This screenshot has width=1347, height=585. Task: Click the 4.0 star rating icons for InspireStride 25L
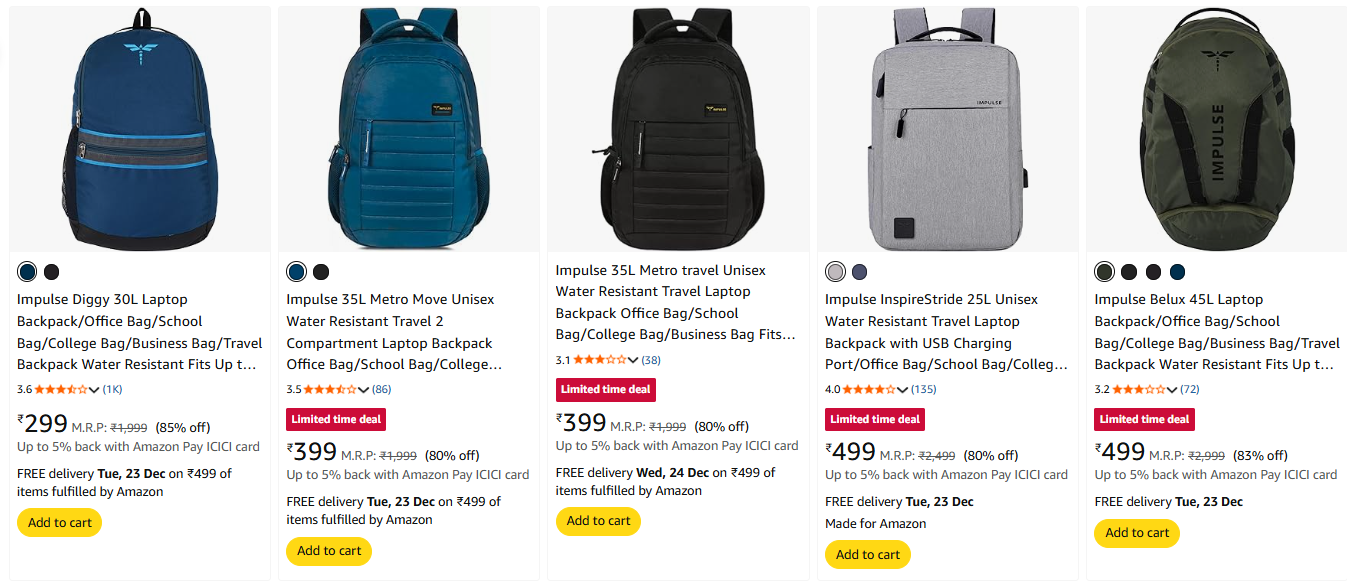tap(869, 389)
